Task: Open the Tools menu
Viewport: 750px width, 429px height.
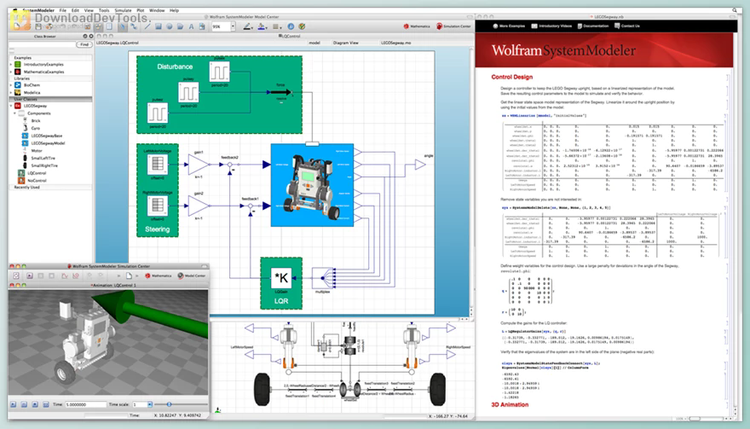Action: (x=104, y=10)
